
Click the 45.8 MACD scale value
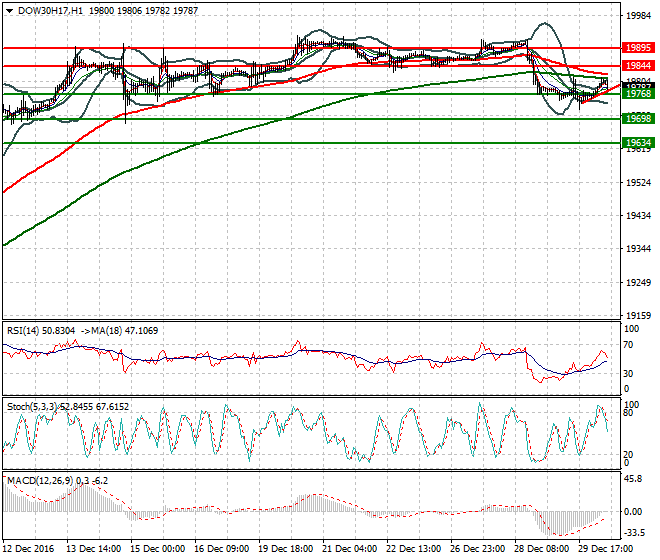633,479
